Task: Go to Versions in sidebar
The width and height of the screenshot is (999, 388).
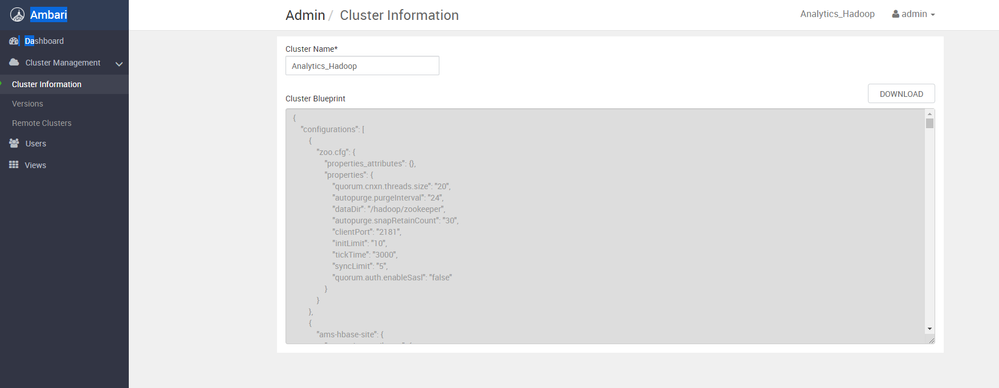Action: point(27,104)
